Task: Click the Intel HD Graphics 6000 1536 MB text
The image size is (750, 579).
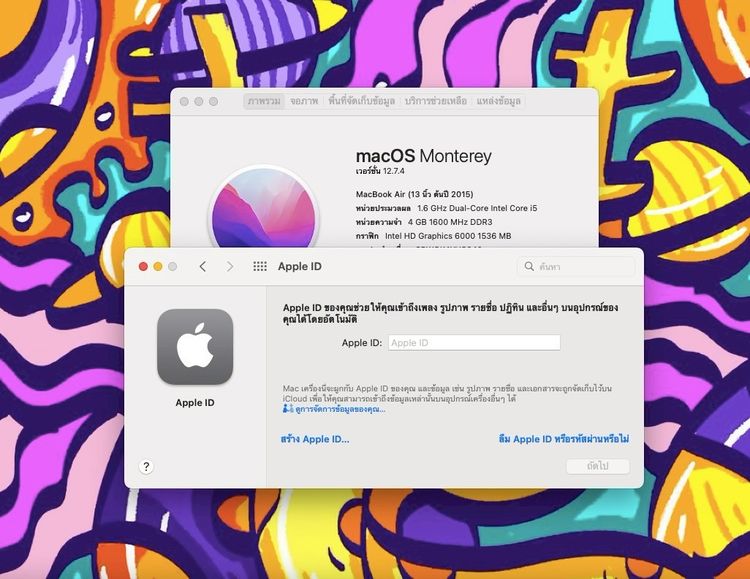Action: (448, 236)
